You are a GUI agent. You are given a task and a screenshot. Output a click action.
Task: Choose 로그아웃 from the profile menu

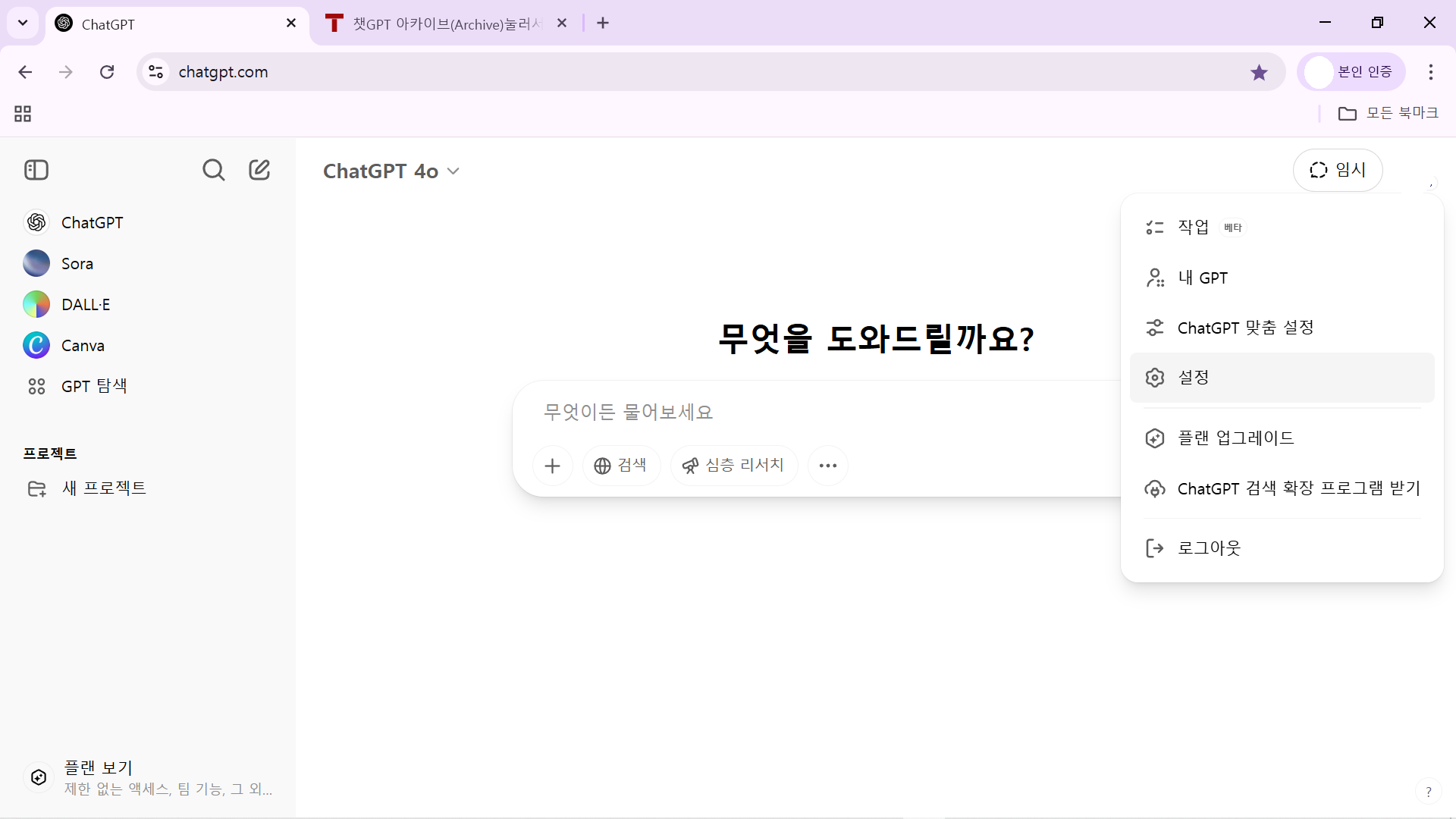pyautogui.click(x=1208, y=548)
